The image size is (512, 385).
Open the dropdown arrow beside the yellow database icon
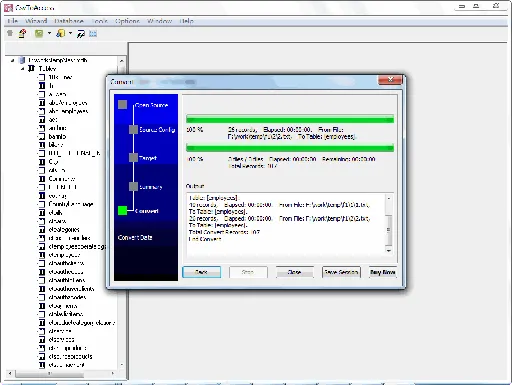(x=70, y=33)
